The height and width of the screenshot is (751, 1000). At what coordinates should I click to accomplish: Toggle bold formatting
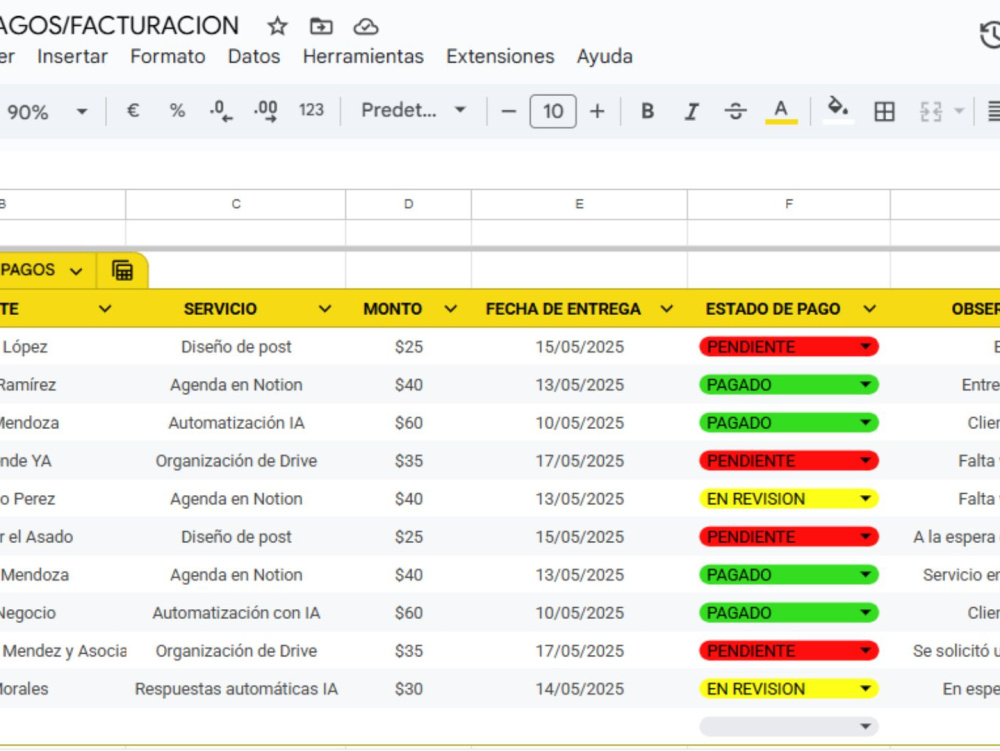647,112
